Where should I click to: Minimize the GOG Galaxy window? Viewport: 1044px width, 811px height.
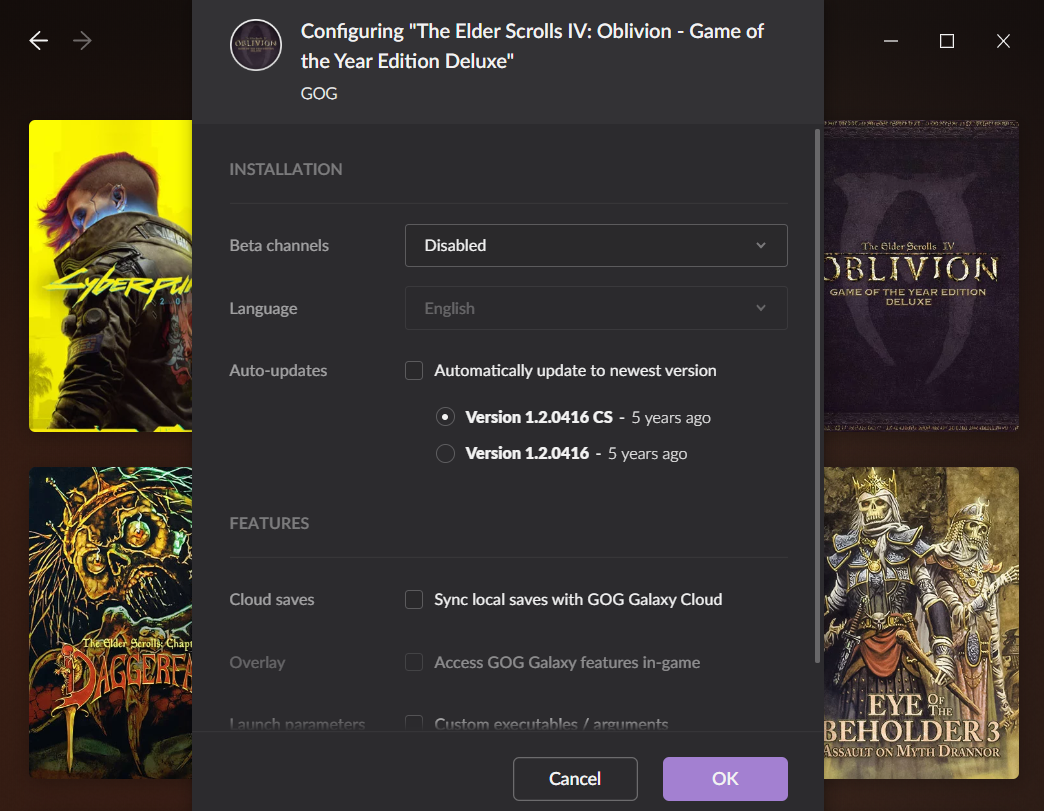coord(891,41)
